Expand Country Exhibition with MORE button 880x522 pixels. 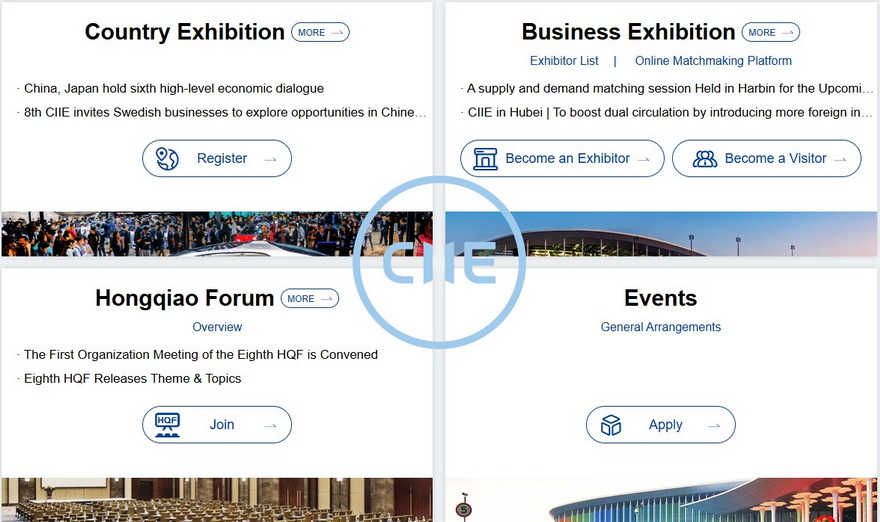coord(320,32)
